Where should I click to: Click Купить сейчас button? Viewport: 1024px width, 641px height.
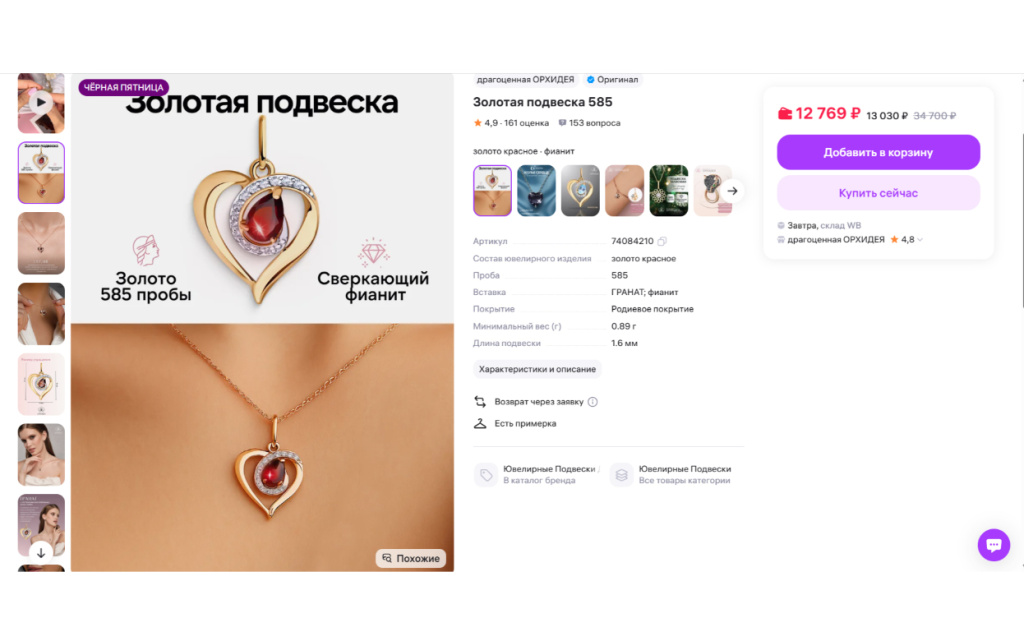tap(878, 193)
